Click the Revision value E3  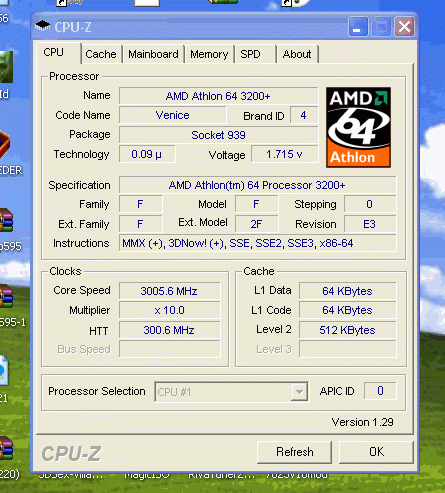[x=370, y=224]
